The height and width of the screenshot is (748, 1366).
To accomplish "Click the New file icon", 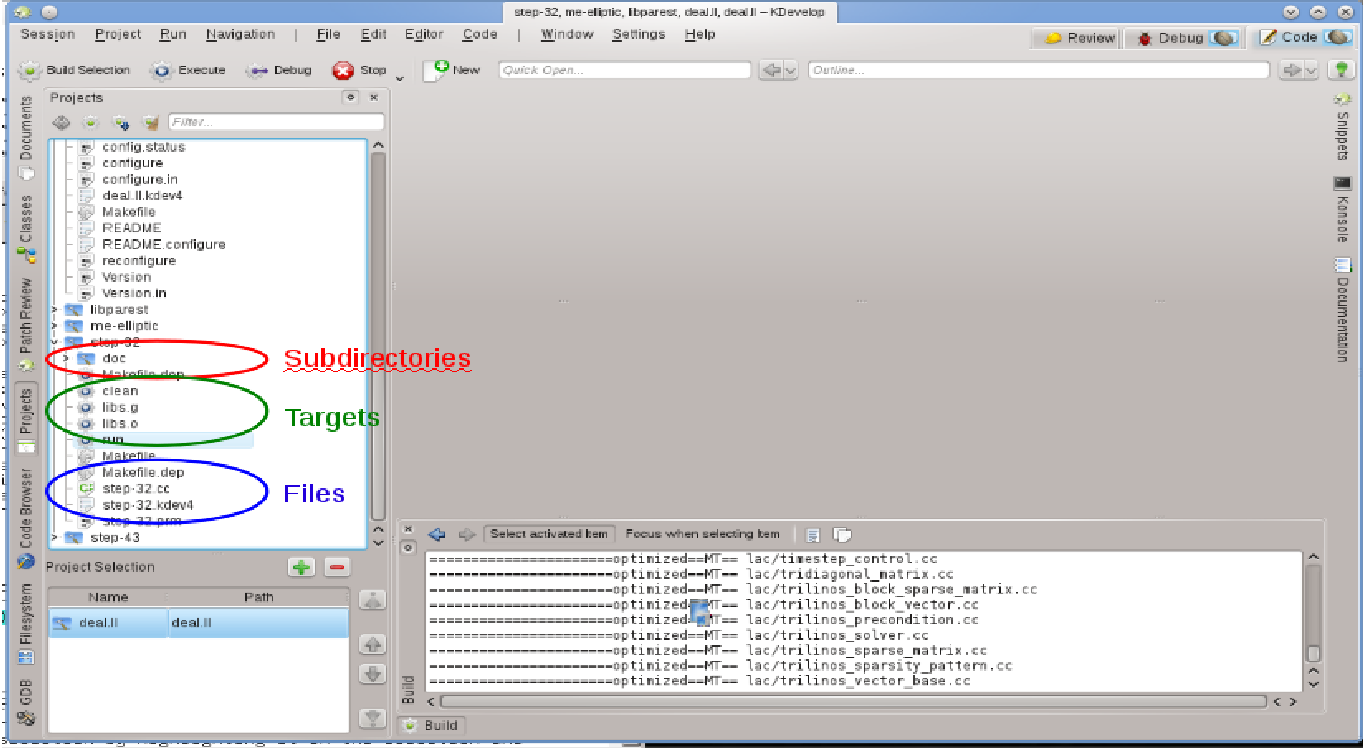I will (x=437, y=70).
